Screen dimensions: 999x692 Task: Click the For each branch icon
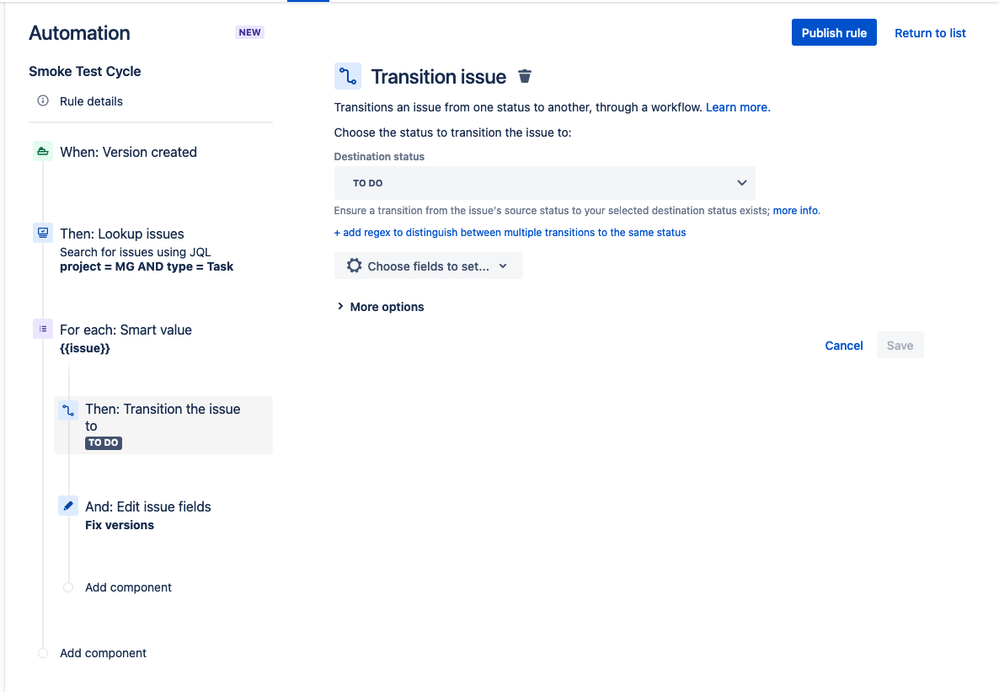pos(43,329)
